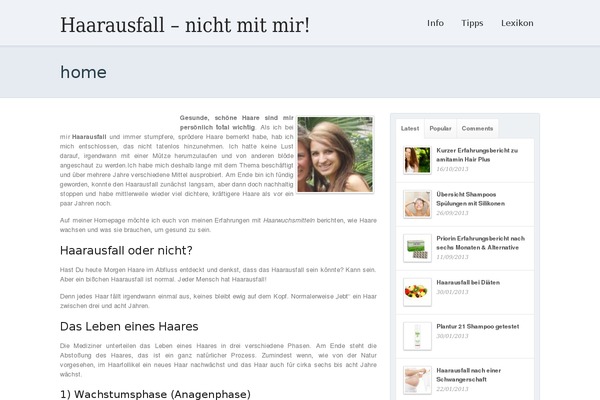The height and width of the screenshot is (400, 600).
Task: Switch to the Popular tab
Action: tap(440, 129)
